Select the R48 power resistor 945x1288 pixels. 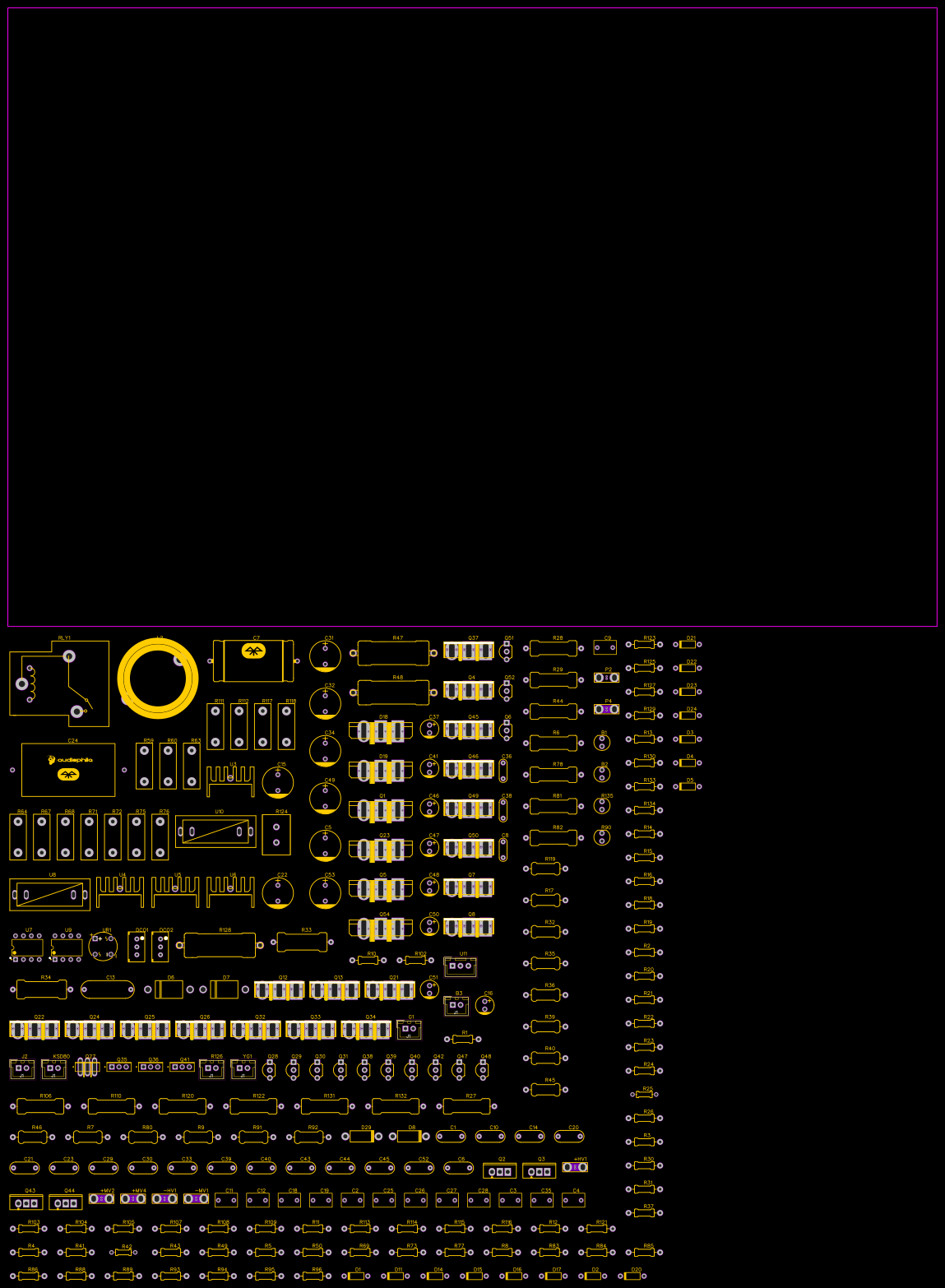click(x=394, y=693)
